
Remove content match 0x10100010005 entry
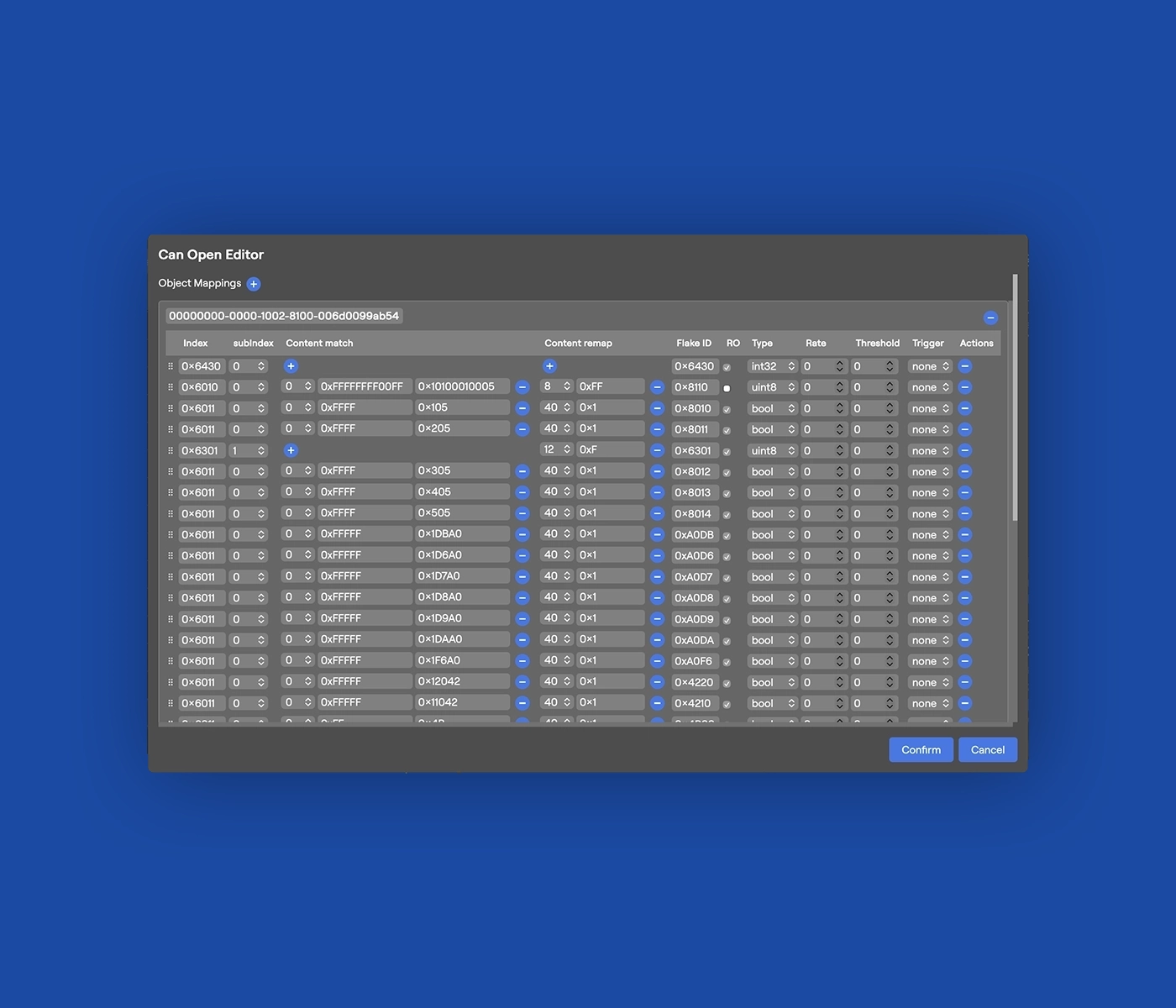pos(522,387)
